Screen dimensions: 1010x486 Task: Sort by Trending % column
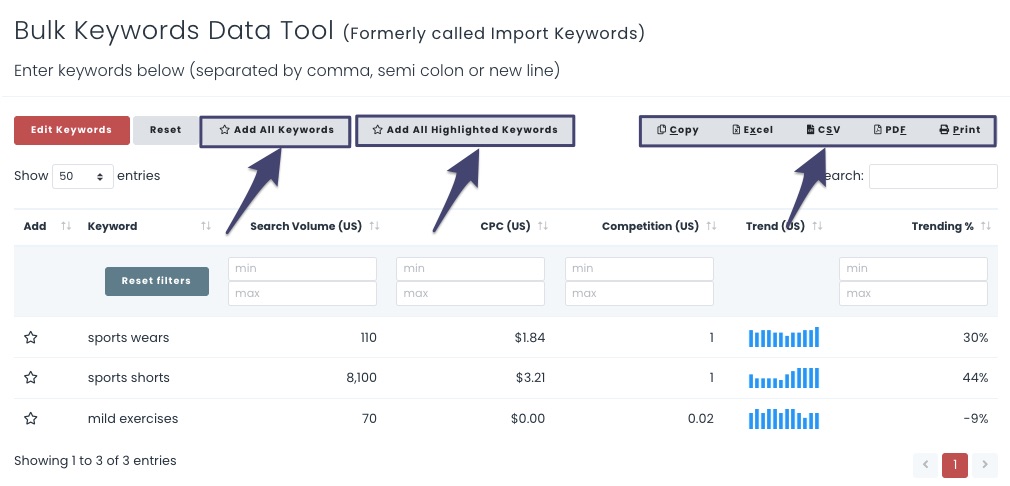pos(942,226)
